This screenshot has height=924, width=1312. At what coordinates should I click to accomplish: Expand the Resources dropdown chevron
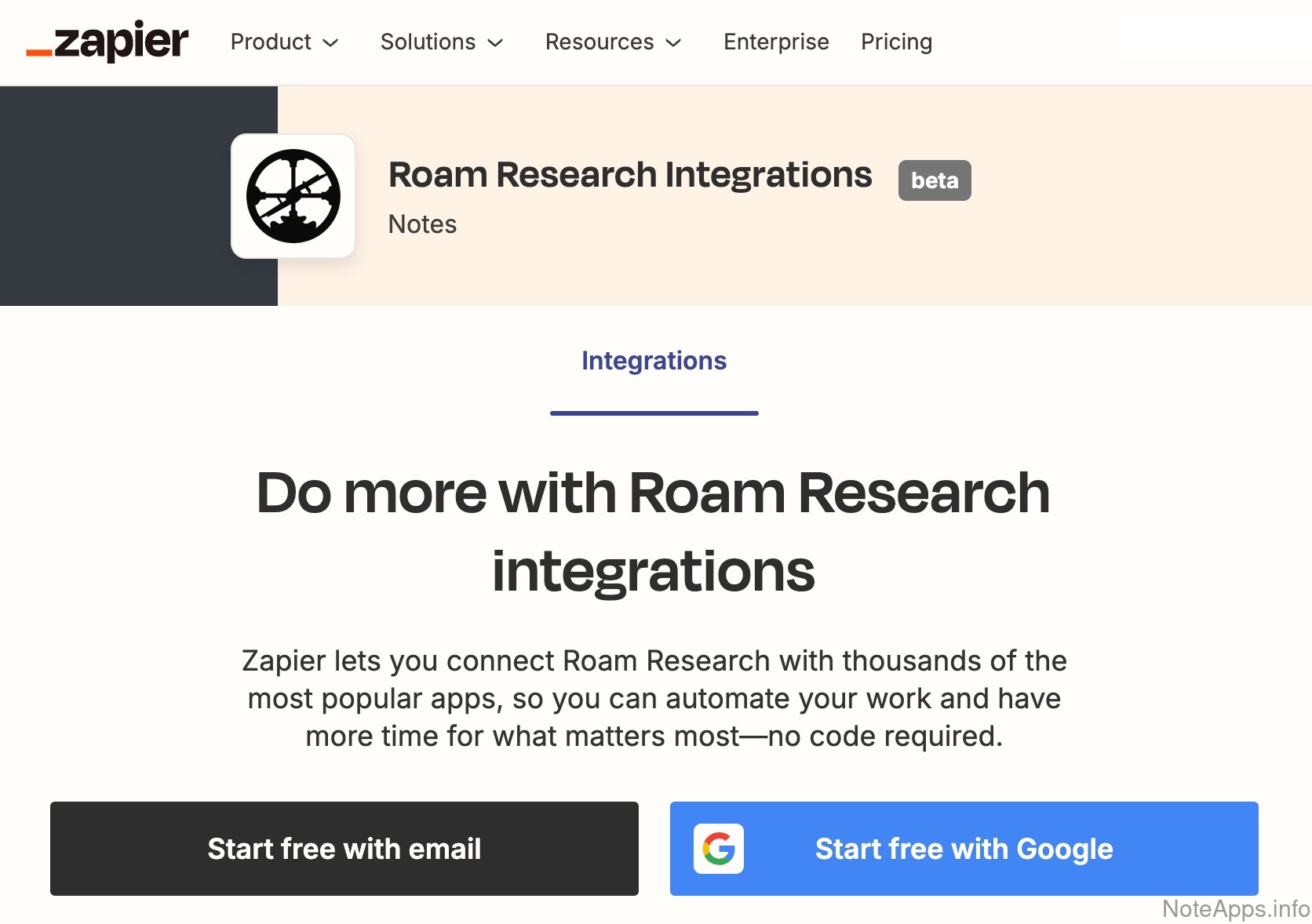coord(673,43)
